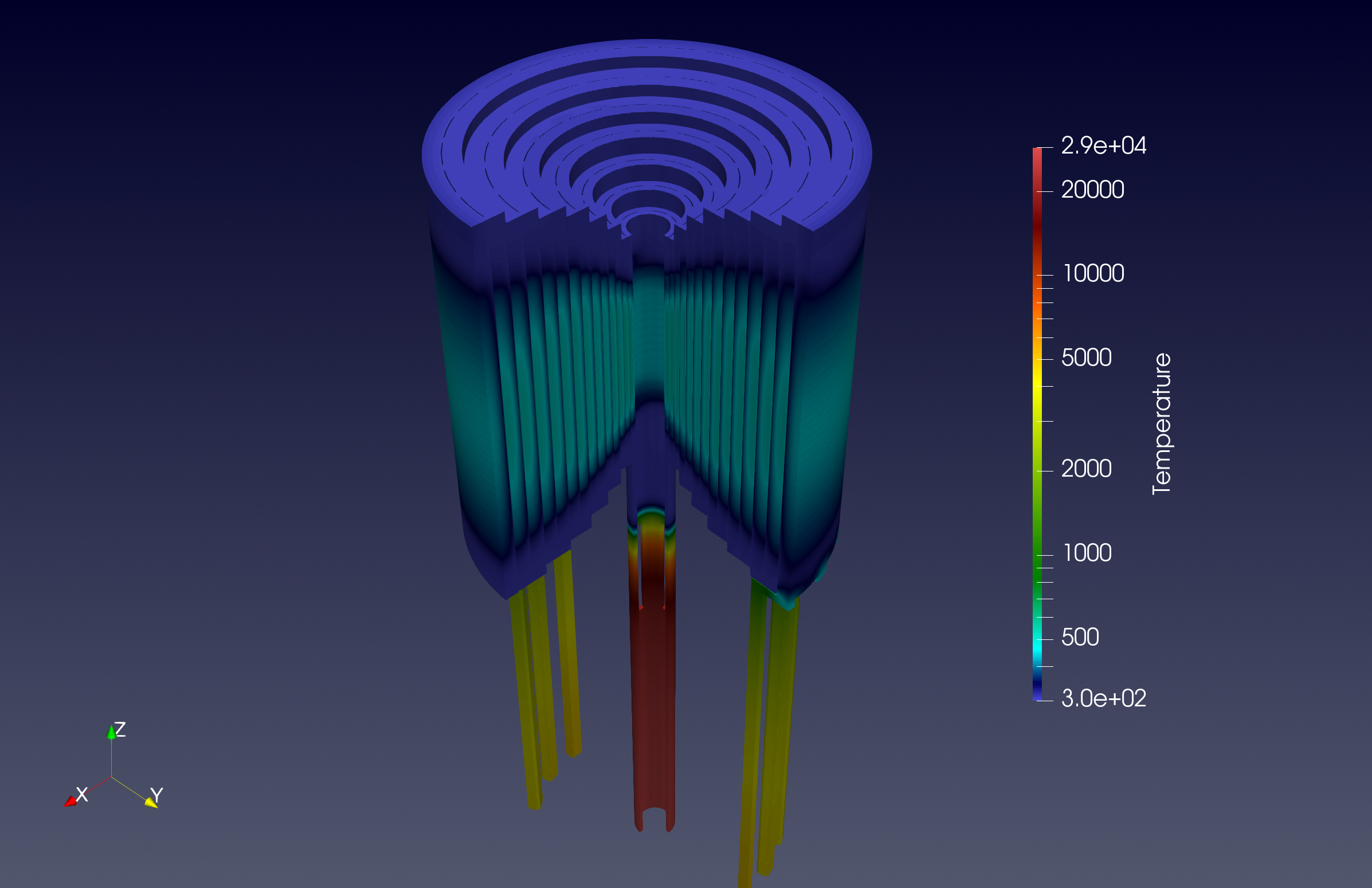Viewport: 1372px width, 888px height.
Task: Click the X label on orientation axes
Action: click(82, 795)
